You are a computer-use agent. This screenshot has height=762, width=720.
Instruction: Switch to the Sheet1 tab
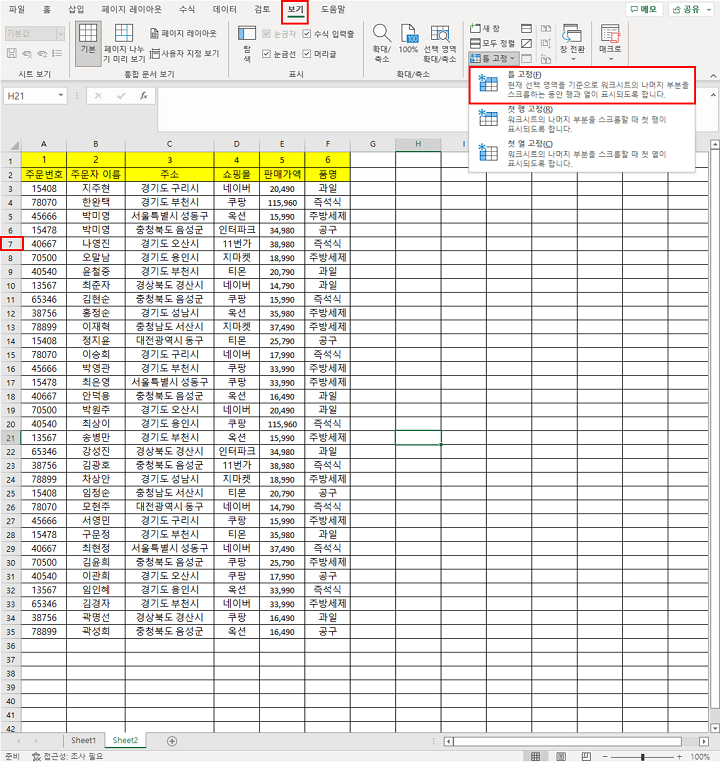pos(83,740)
